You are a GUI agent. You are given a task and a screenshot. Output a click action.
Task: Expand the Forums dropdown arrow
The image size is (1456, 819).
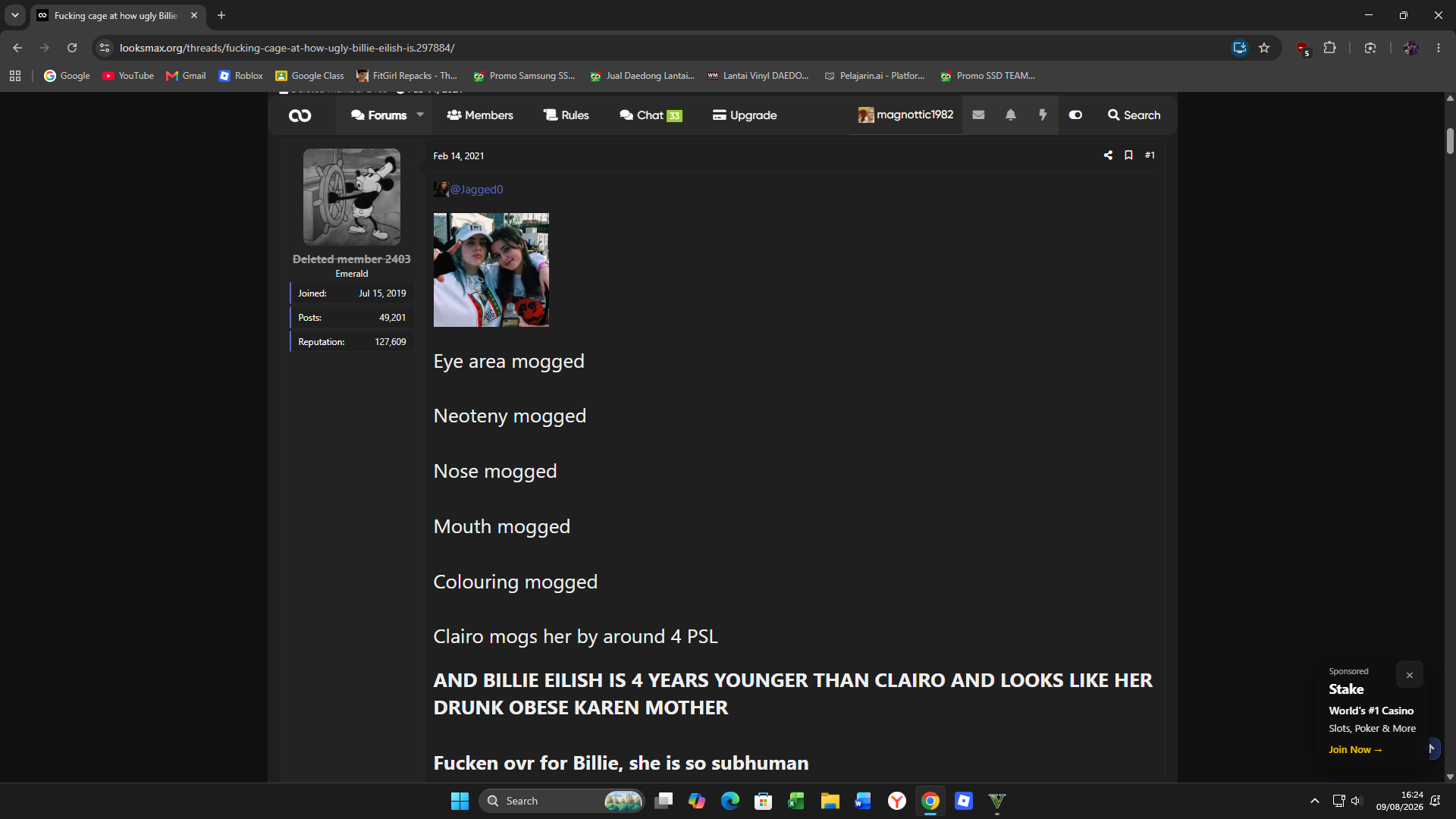(420, 115)
